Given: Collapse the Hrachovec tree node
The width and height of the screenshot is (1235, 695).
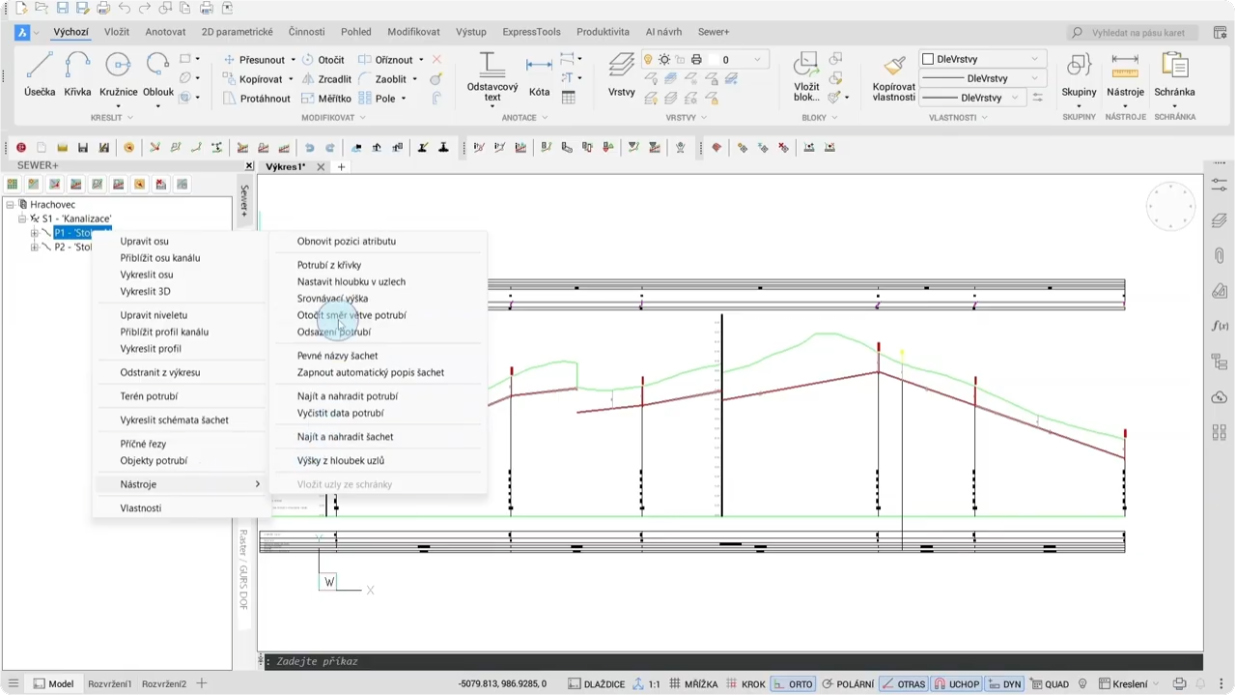Looking at the screenshot, I should [10, 204].
